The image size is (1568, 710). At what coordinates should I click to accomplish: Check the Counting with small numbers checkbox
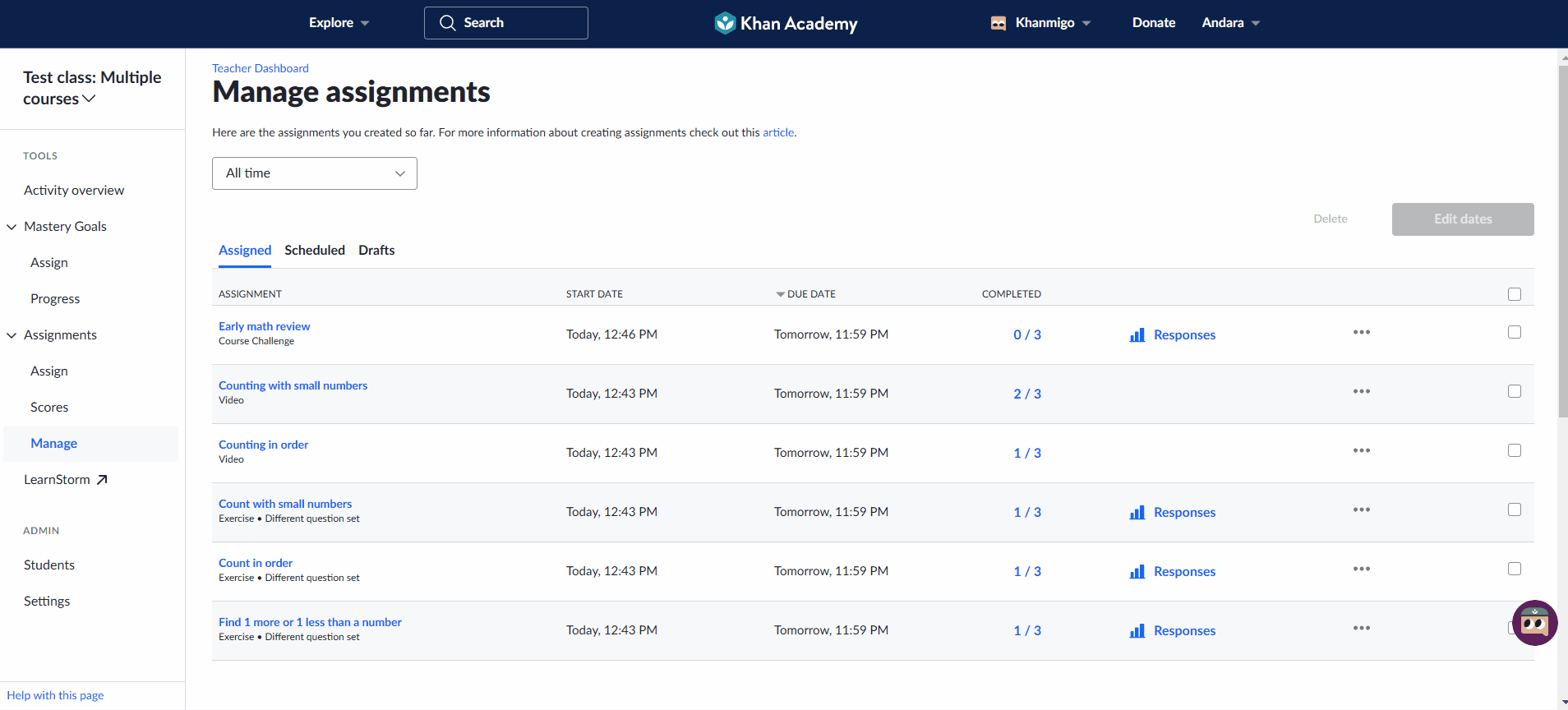[1515, 391]
